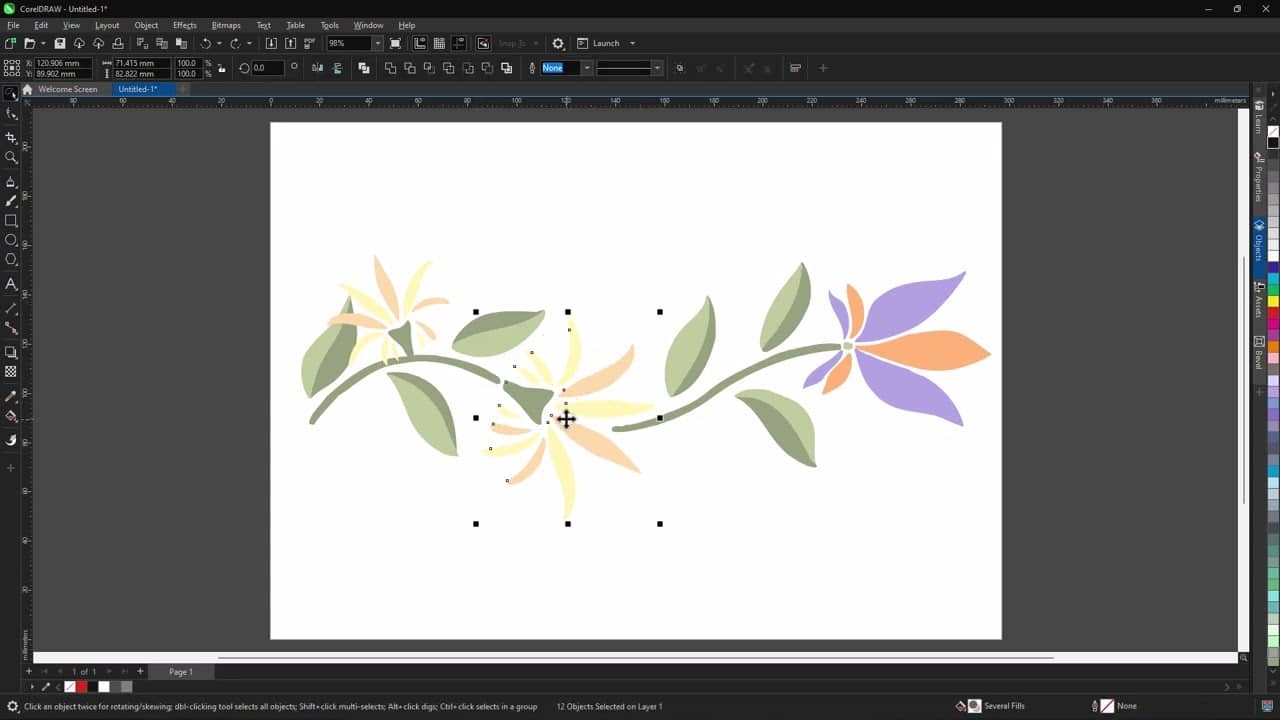Open the Objects docker tab

(1259, 240)
